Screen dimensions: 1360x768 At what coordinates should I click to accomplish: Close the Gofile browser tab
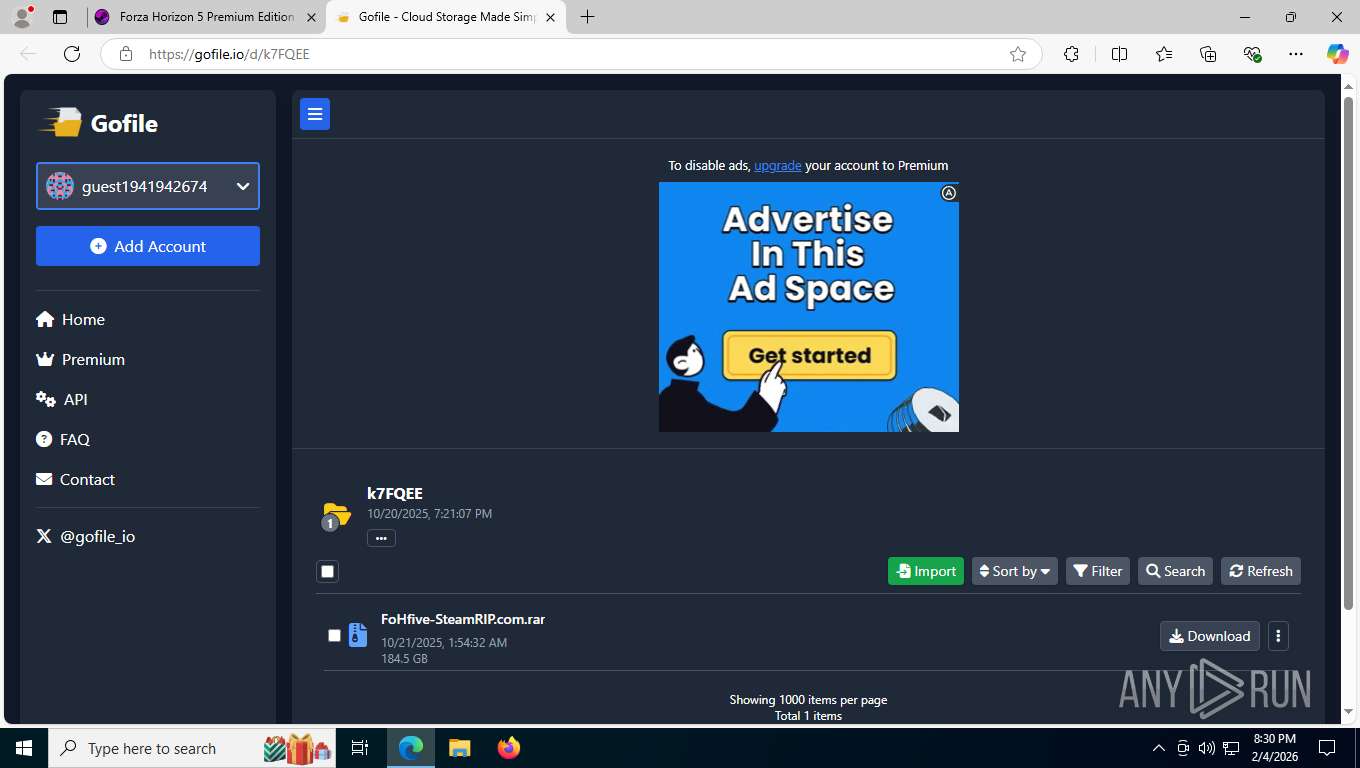[550, 17]
